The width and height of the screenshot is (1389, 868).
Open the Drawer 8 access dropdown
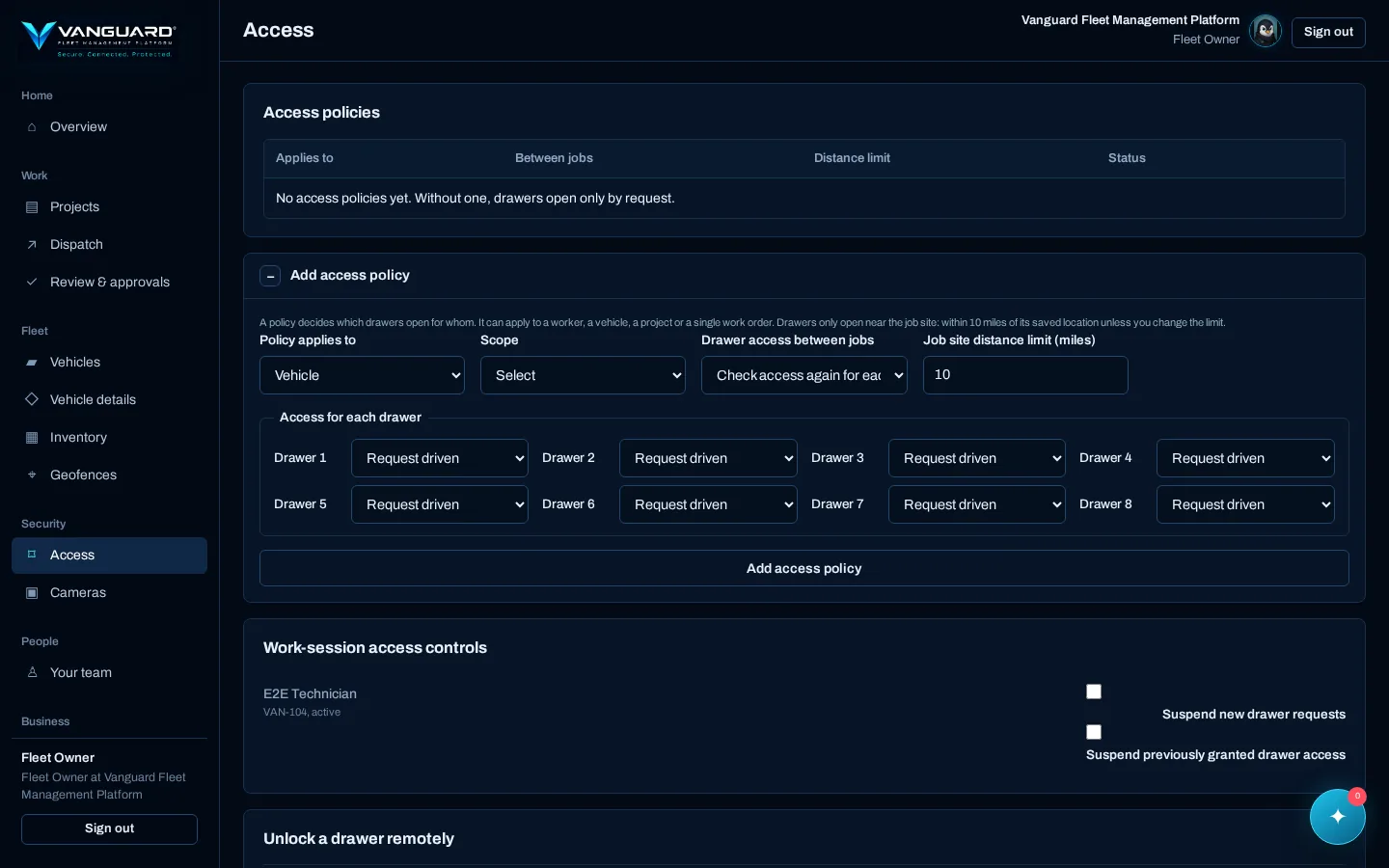click(1245, 504)
